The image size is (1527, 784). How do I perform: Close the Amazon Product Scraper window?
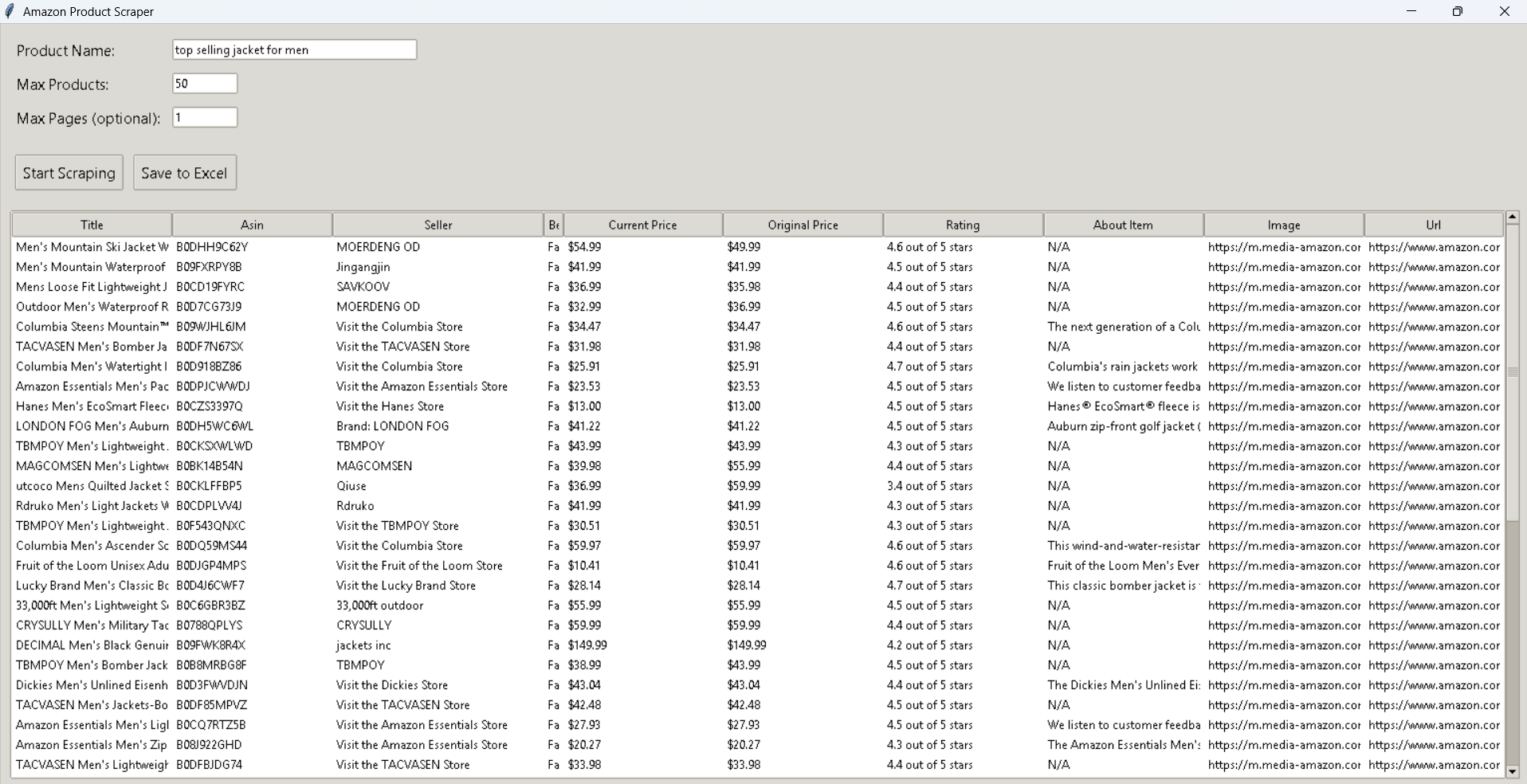[x=1504, y=11]
